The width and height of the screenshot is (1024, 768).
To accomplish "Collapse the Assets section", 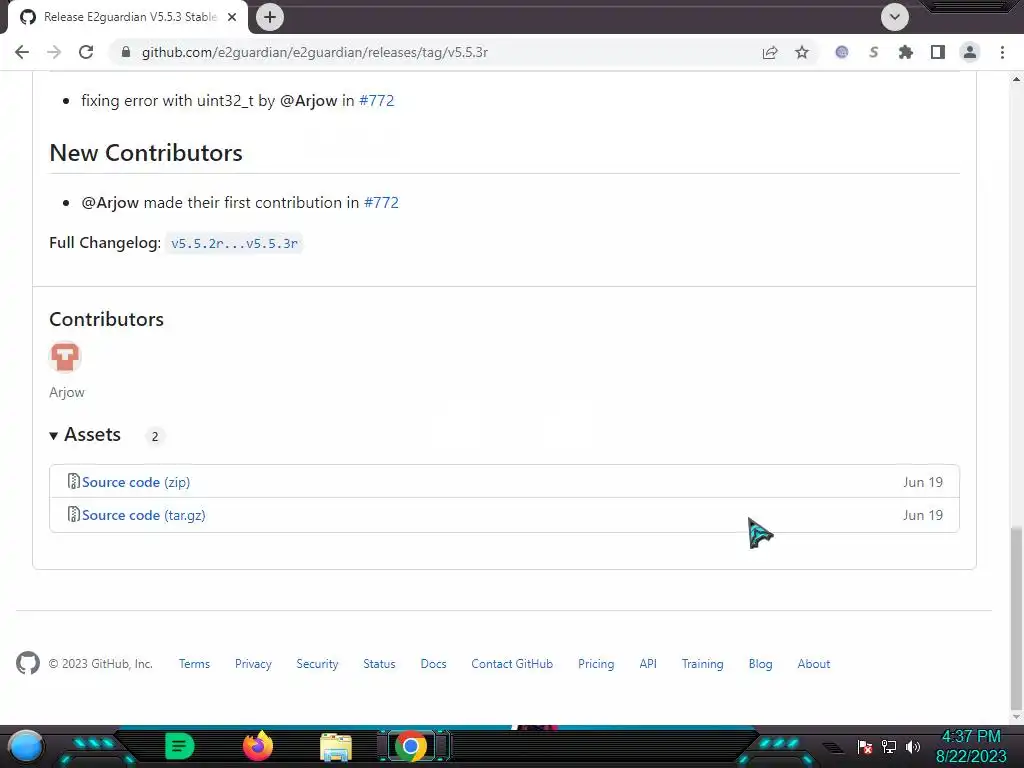I will tap(85, 435).
